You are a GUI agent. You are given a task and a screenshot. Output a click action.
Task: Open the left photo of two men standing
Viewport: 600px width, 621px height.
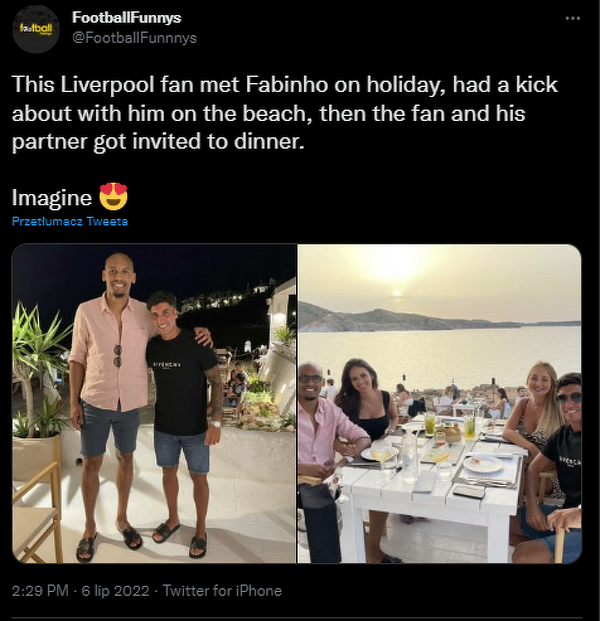pyautogui.click(x=154, y=403)
